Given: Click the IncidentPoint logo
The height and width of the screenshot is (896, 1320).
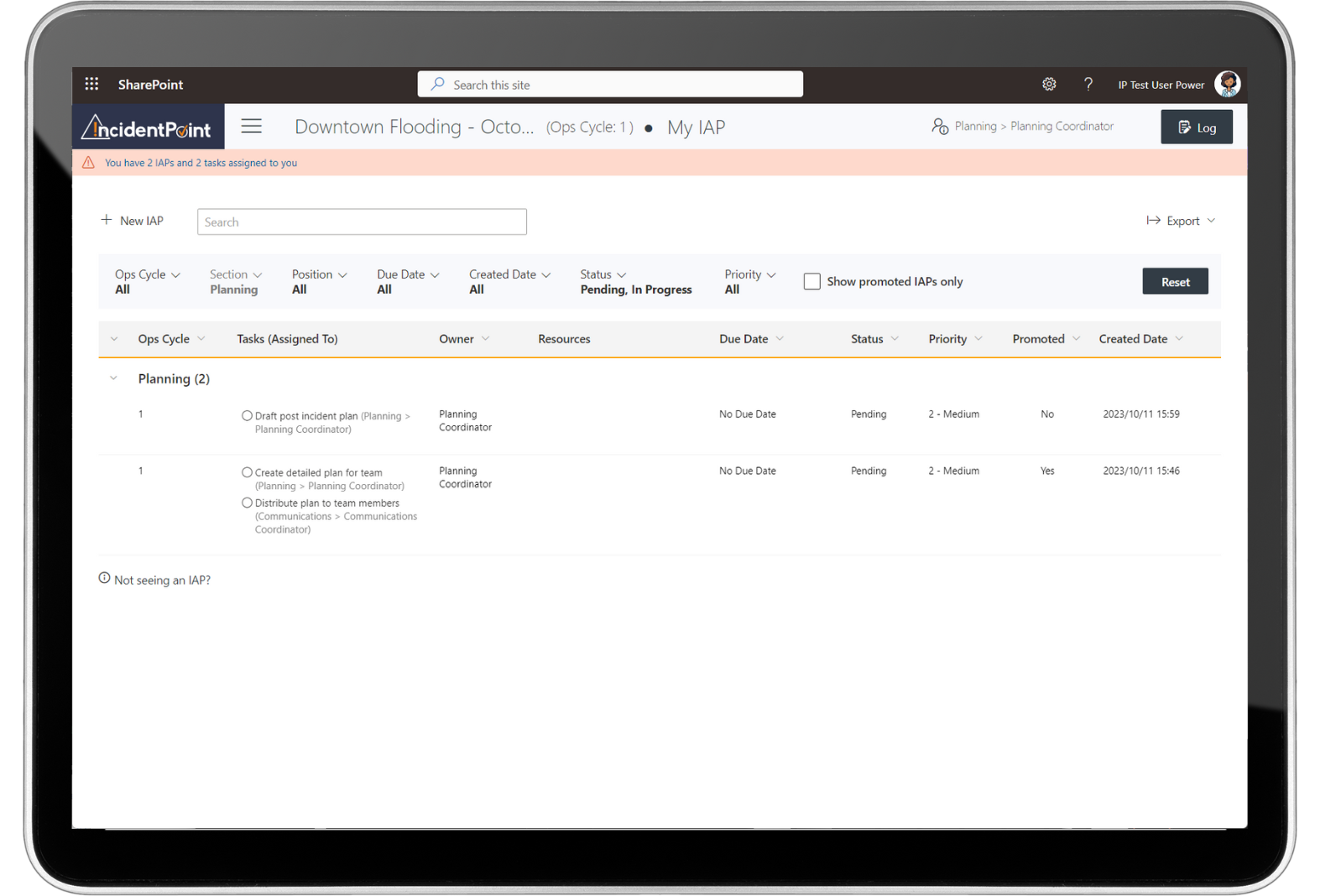Looking at the screenshot, I should [148, 128].
